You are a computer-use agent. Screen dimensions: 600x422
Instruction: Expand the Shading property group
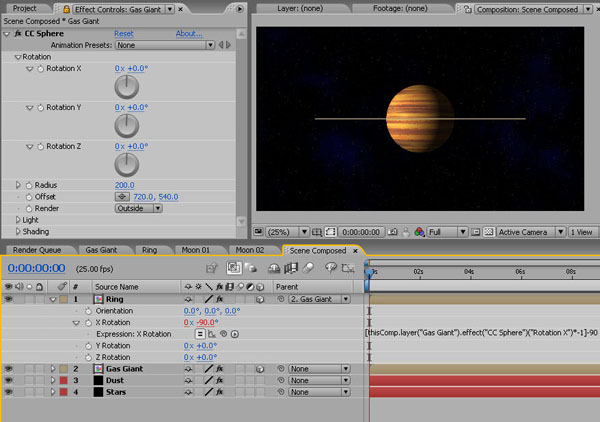point(18,232)
